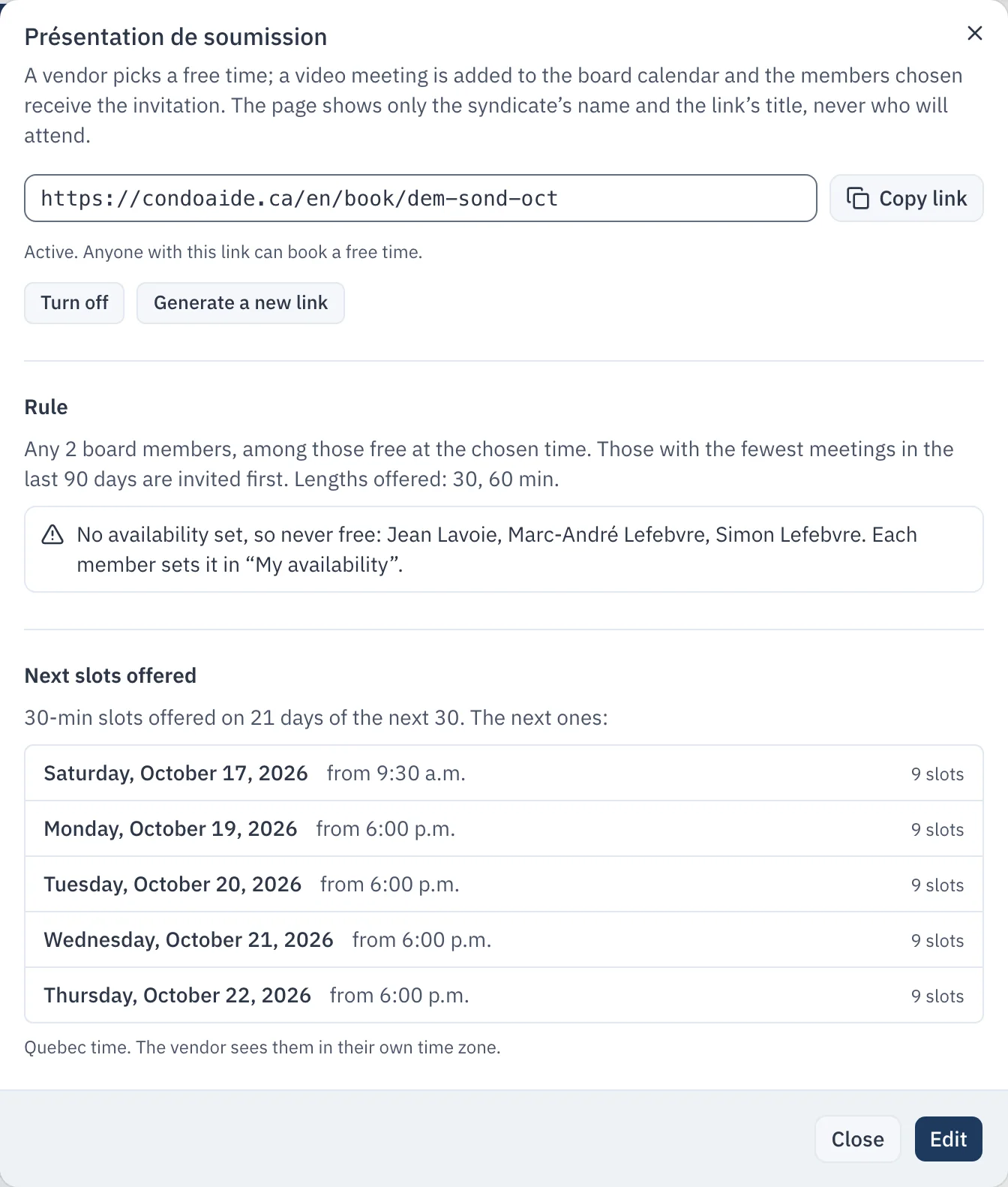Select the Tuesday, October 20 slot row
1008x1187 pixels.
tap(504, 885)
